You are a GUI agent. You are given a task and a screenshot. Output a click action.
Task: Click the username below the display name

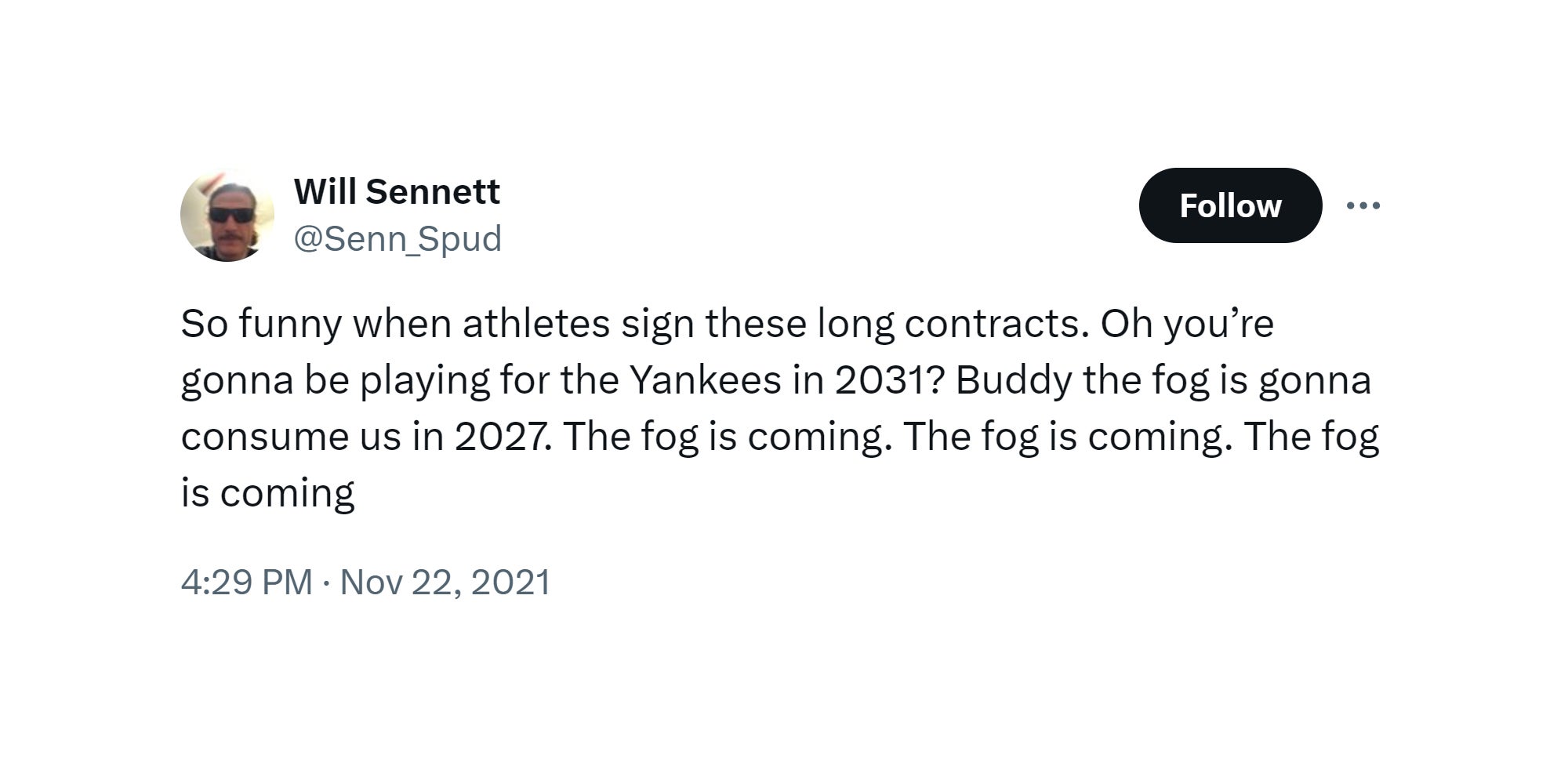pyautogui.click(x=399, y=238)
